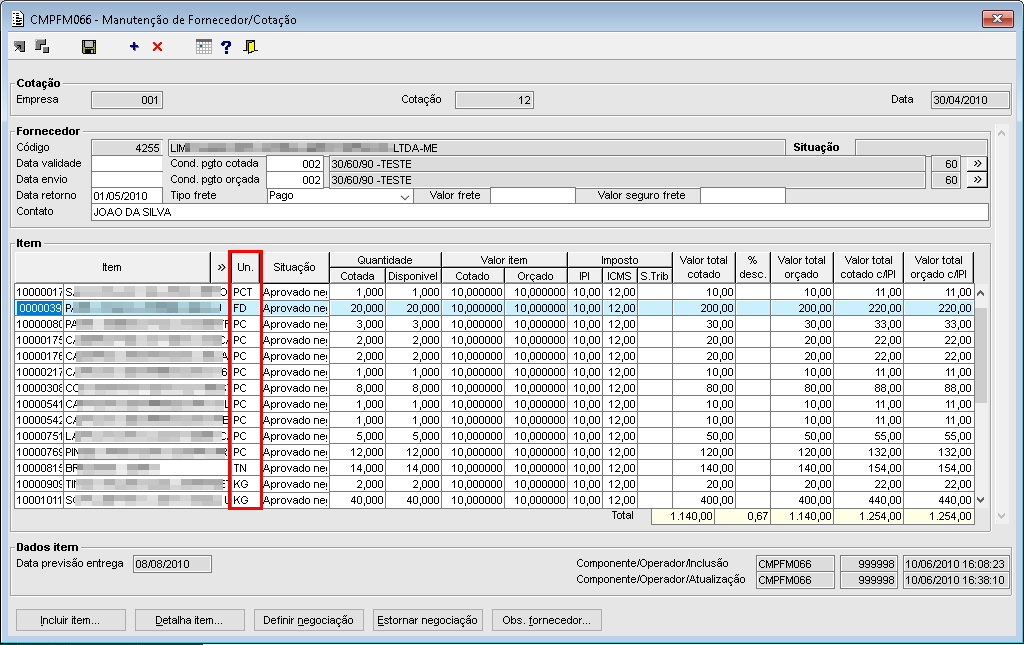Click the item grid scrollbar down arrow
1024x645 pixels.
coord(980,500)
